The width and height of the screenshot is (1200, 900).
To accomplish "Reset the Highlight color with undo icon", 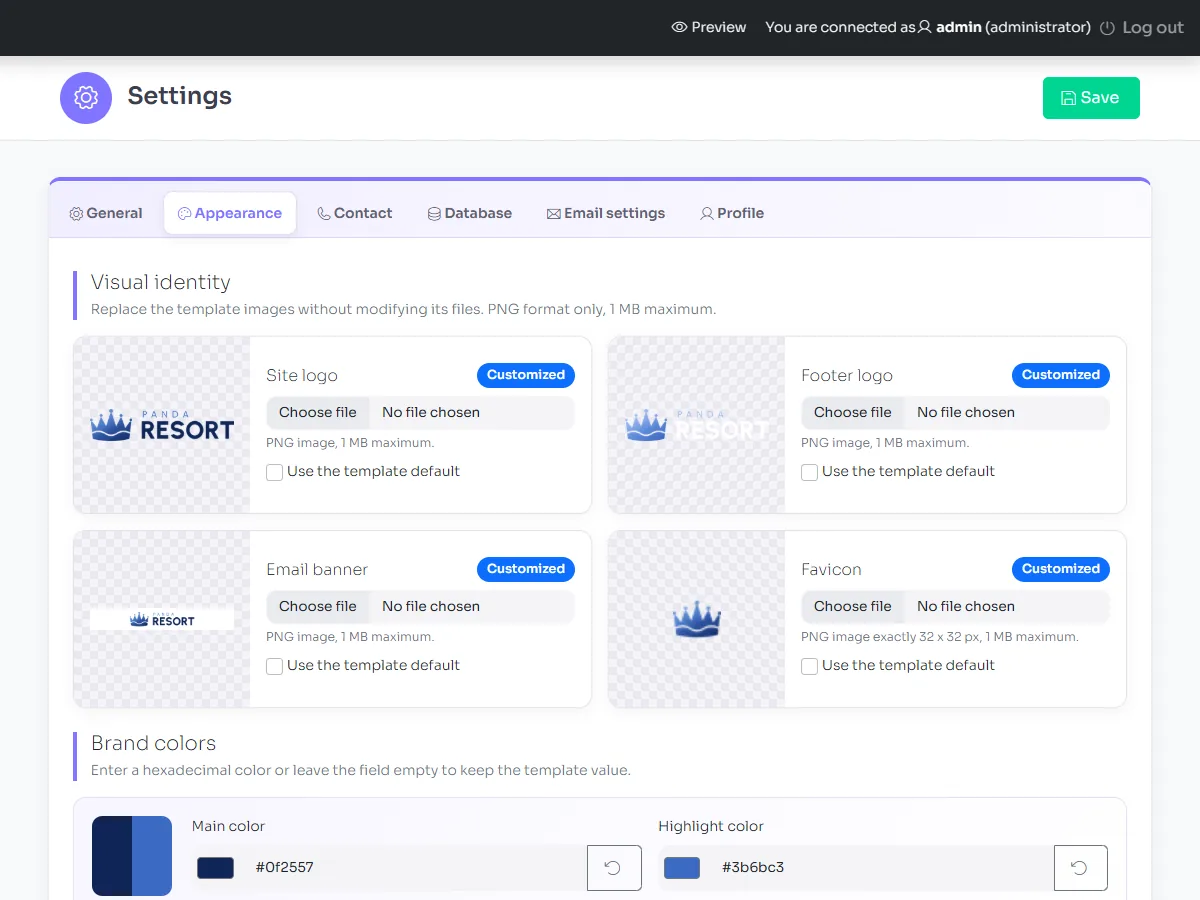I will [1080, 868].
